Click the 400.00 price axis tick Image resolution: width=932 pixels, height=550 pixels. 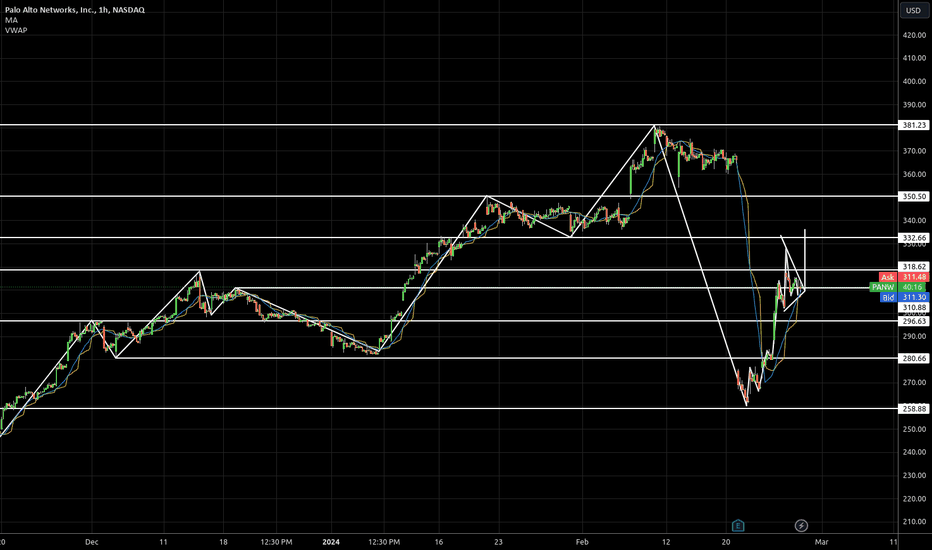tap(914, 81)
